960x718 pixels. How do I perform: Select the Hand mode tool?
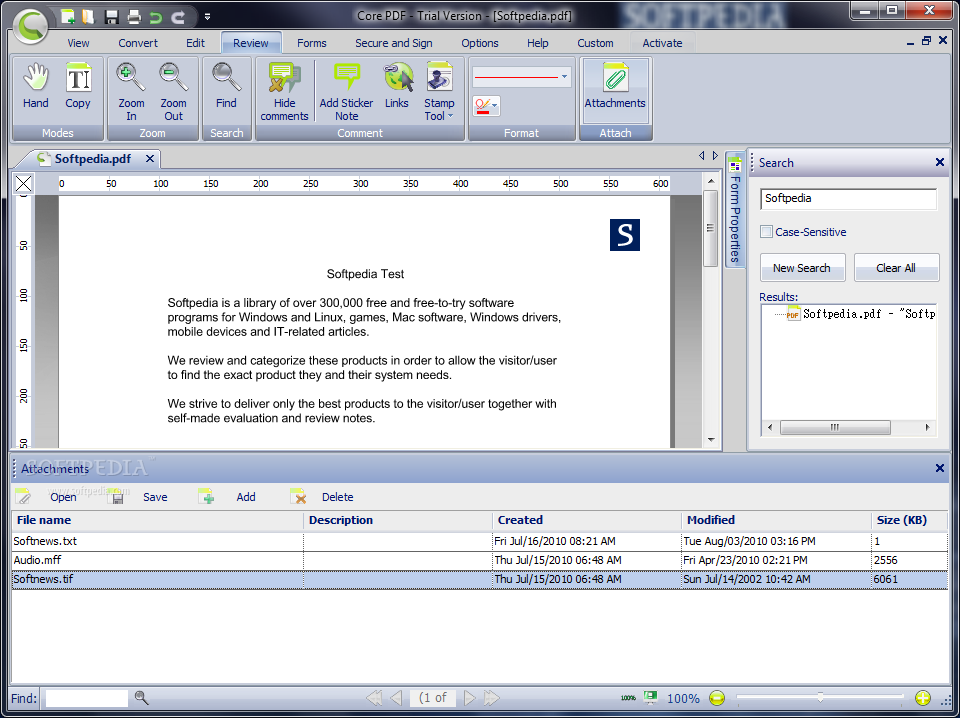click(36, 87)
